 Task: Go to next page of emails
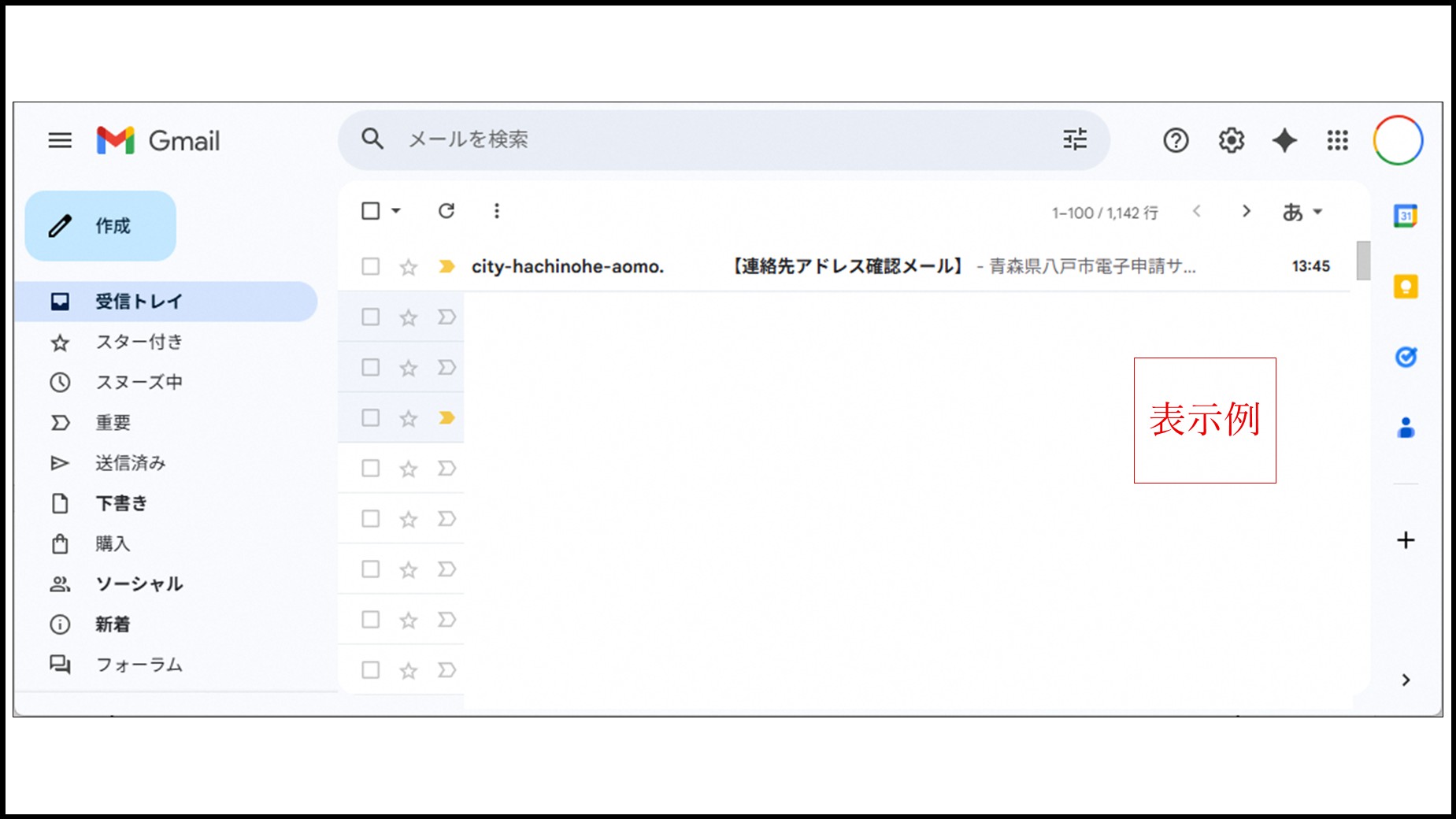(1246, 211)
